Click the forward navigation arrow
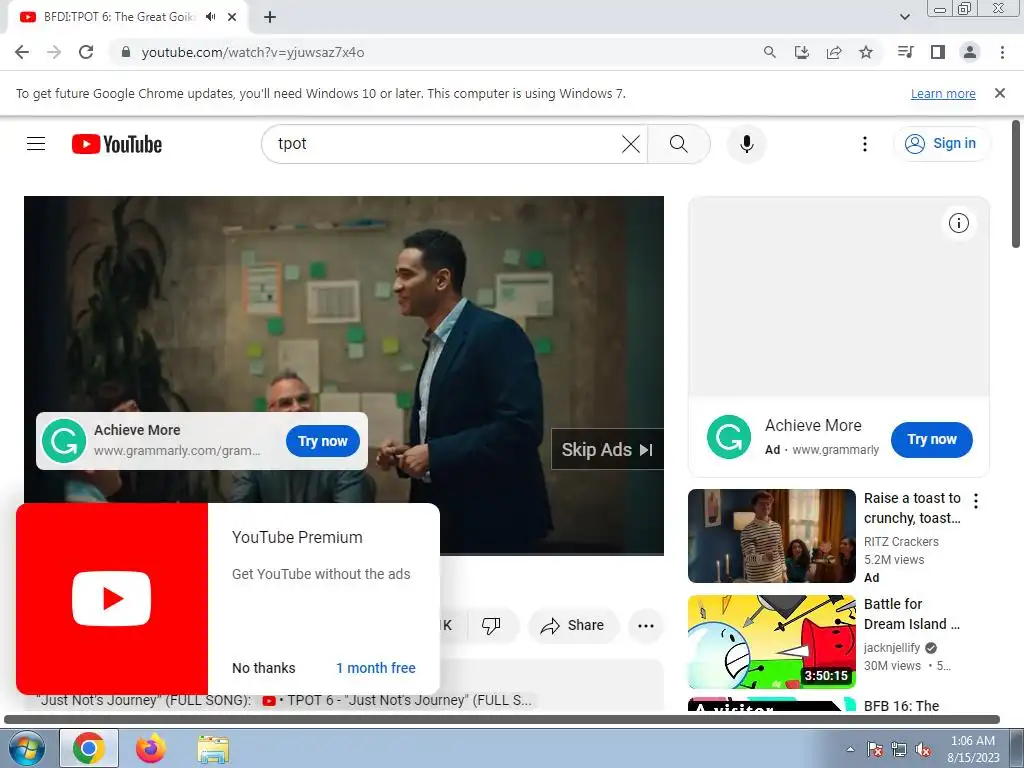Viewport: 1024px width, 768px height. [54, 52]
